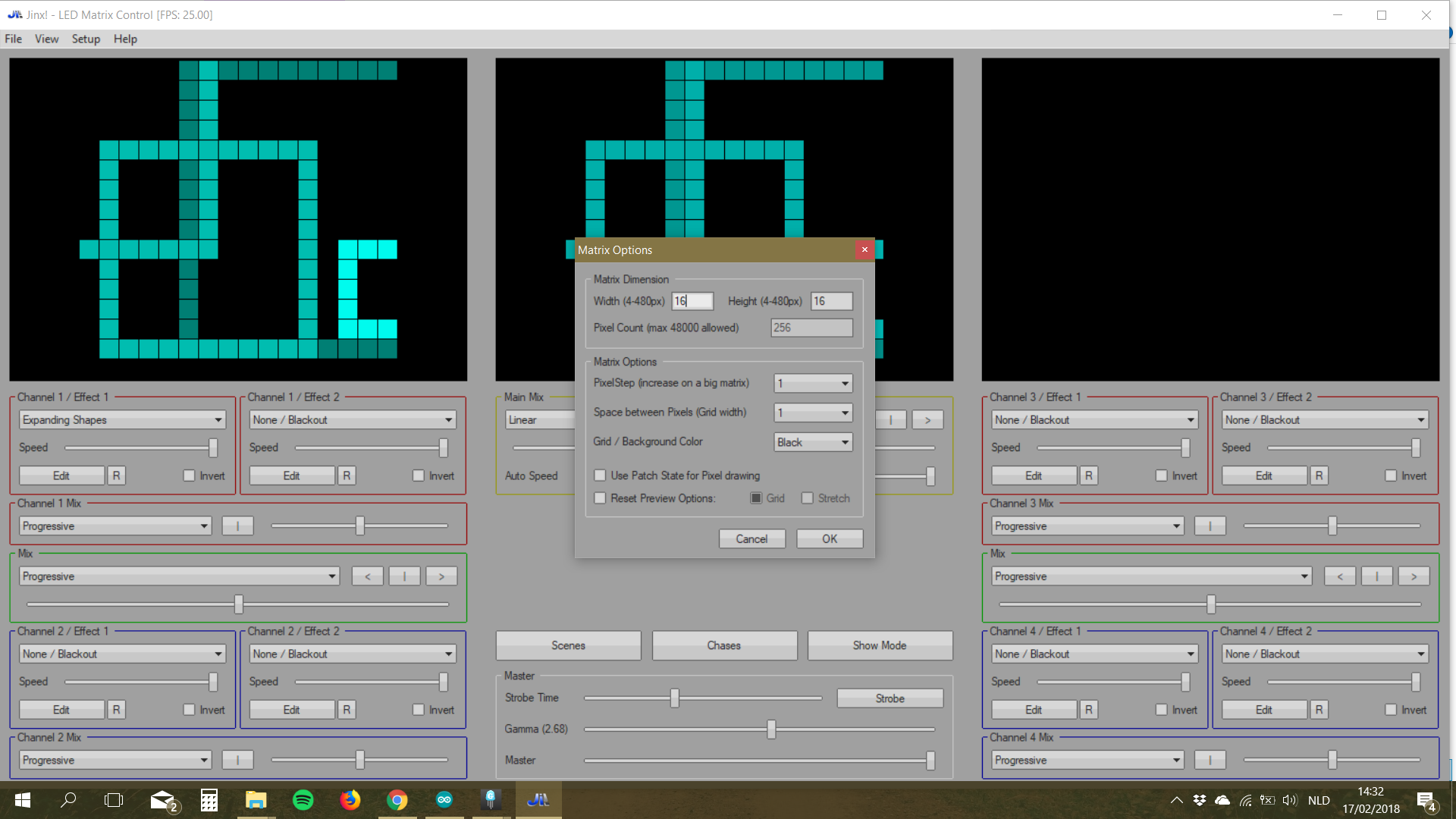1456x819 pixels.
Task: Open Spotify from the taskbar
Action: pos(303,800)
